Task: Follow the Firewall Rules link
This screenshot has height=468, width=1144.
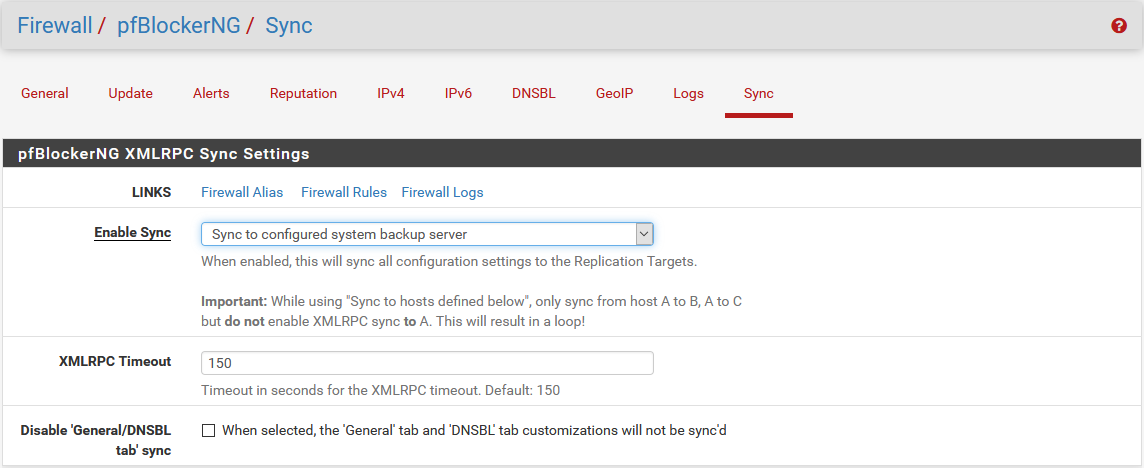Action: pyautogui.click(x=344, y=193)
